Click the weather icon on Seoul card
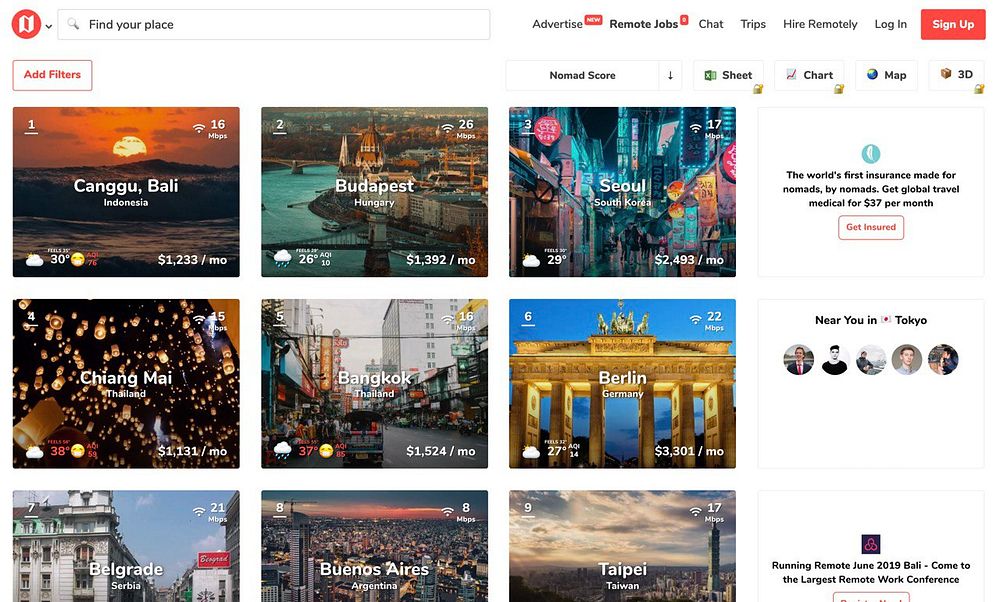 531,260
